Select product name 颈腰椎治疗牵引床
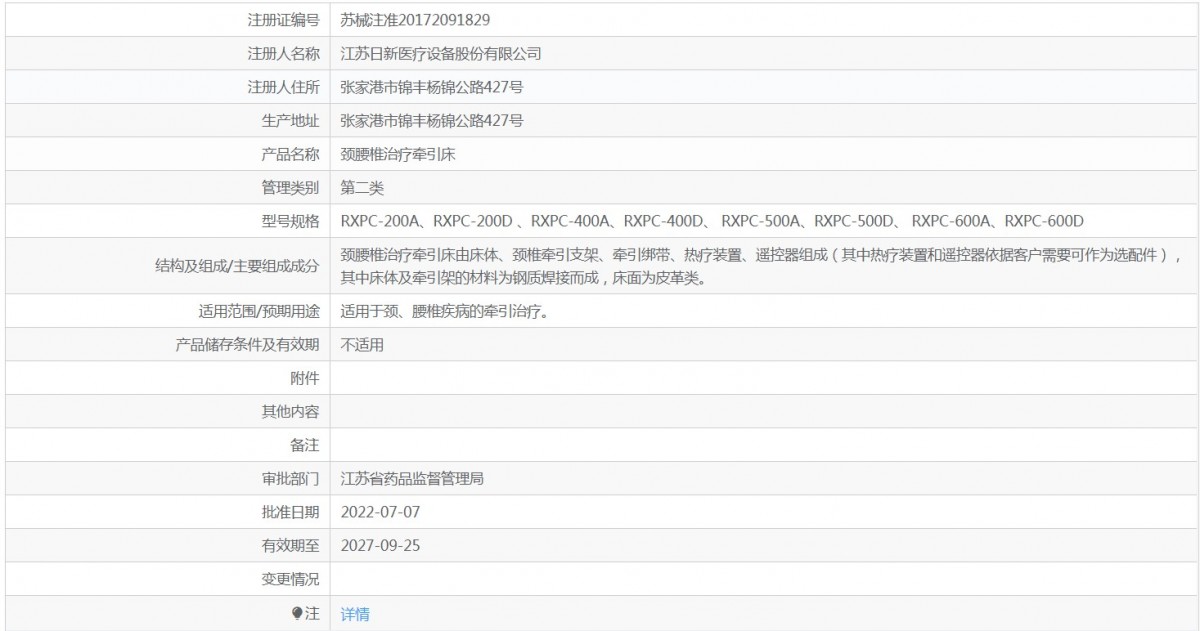This screenshot has width=1200, height=631. click(x=399, y=154)
